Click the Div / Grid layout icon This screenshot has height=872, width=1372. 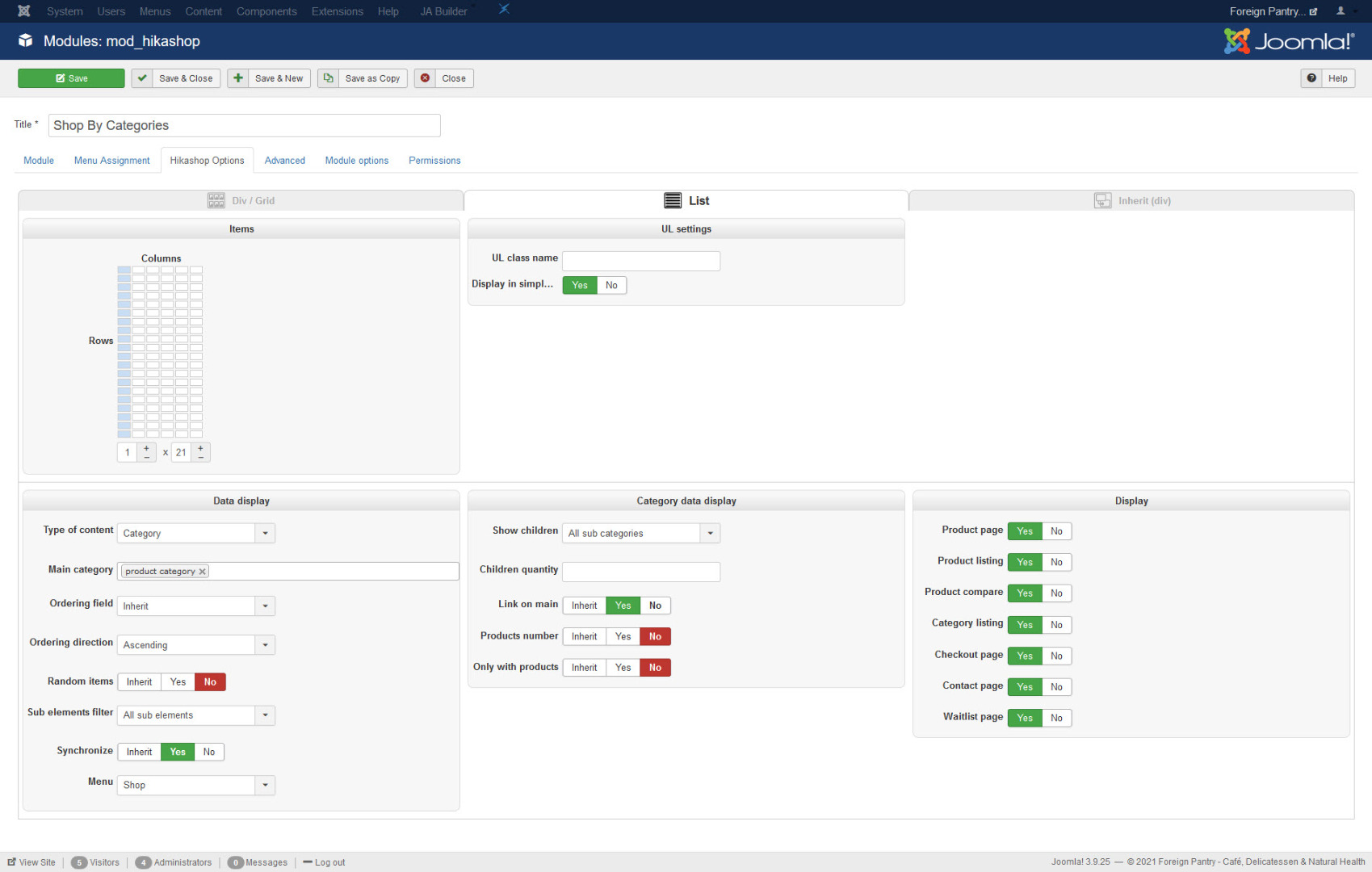tap(216, 201)
